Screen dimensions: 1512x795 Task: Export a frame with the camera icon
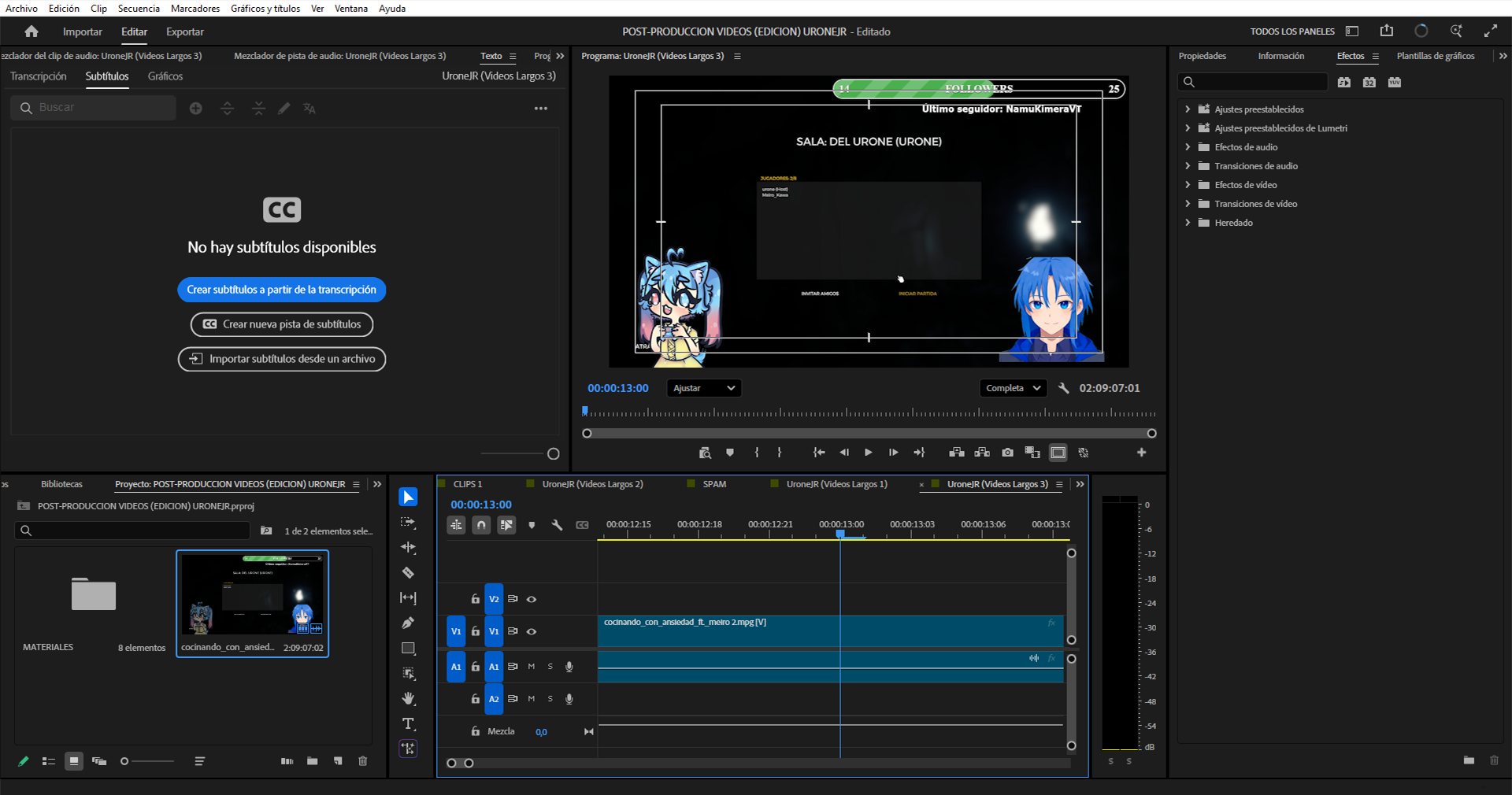[x=1007, y=453]
